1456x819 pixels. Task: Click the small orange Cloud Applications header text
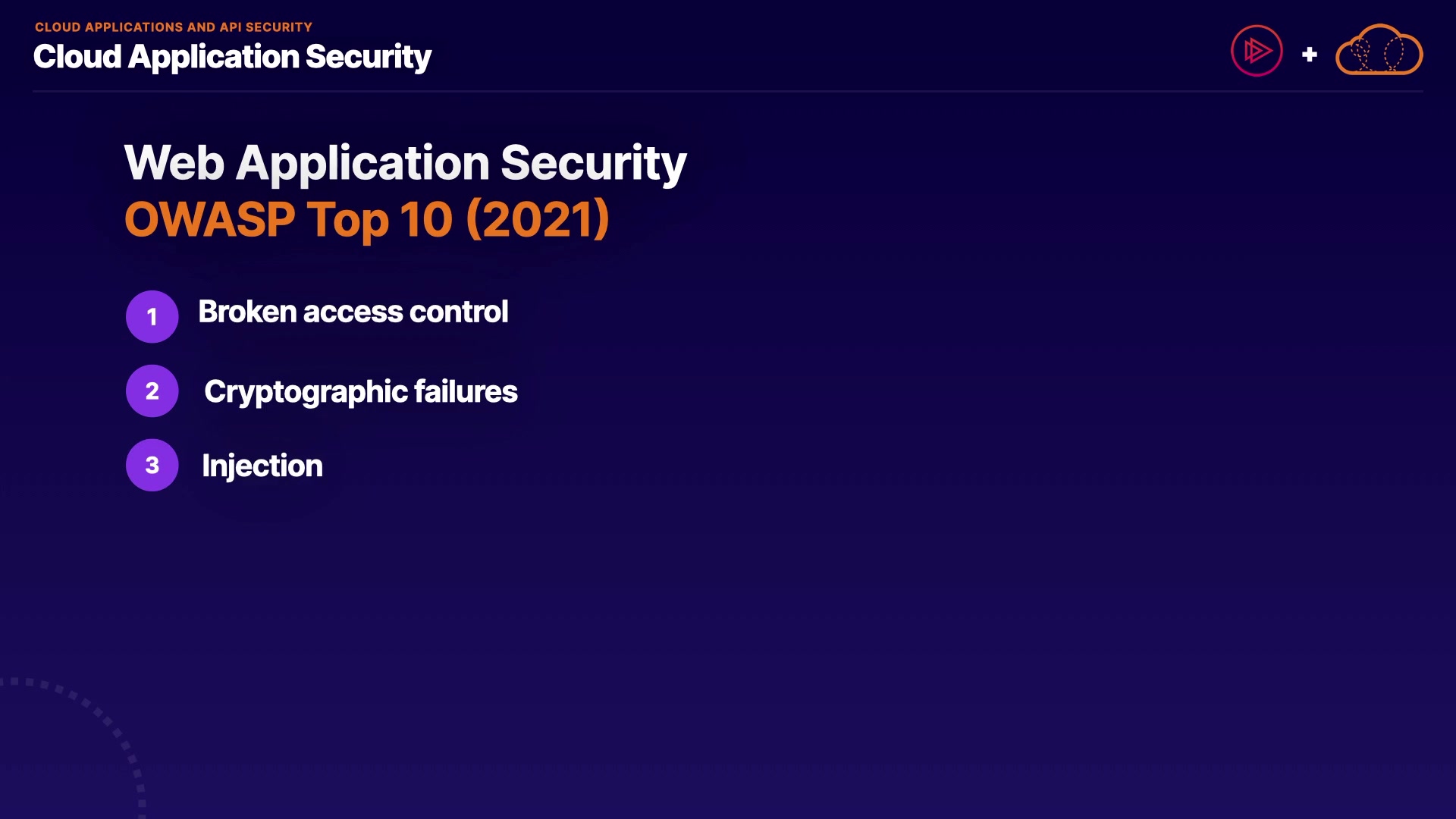point(173,27)
